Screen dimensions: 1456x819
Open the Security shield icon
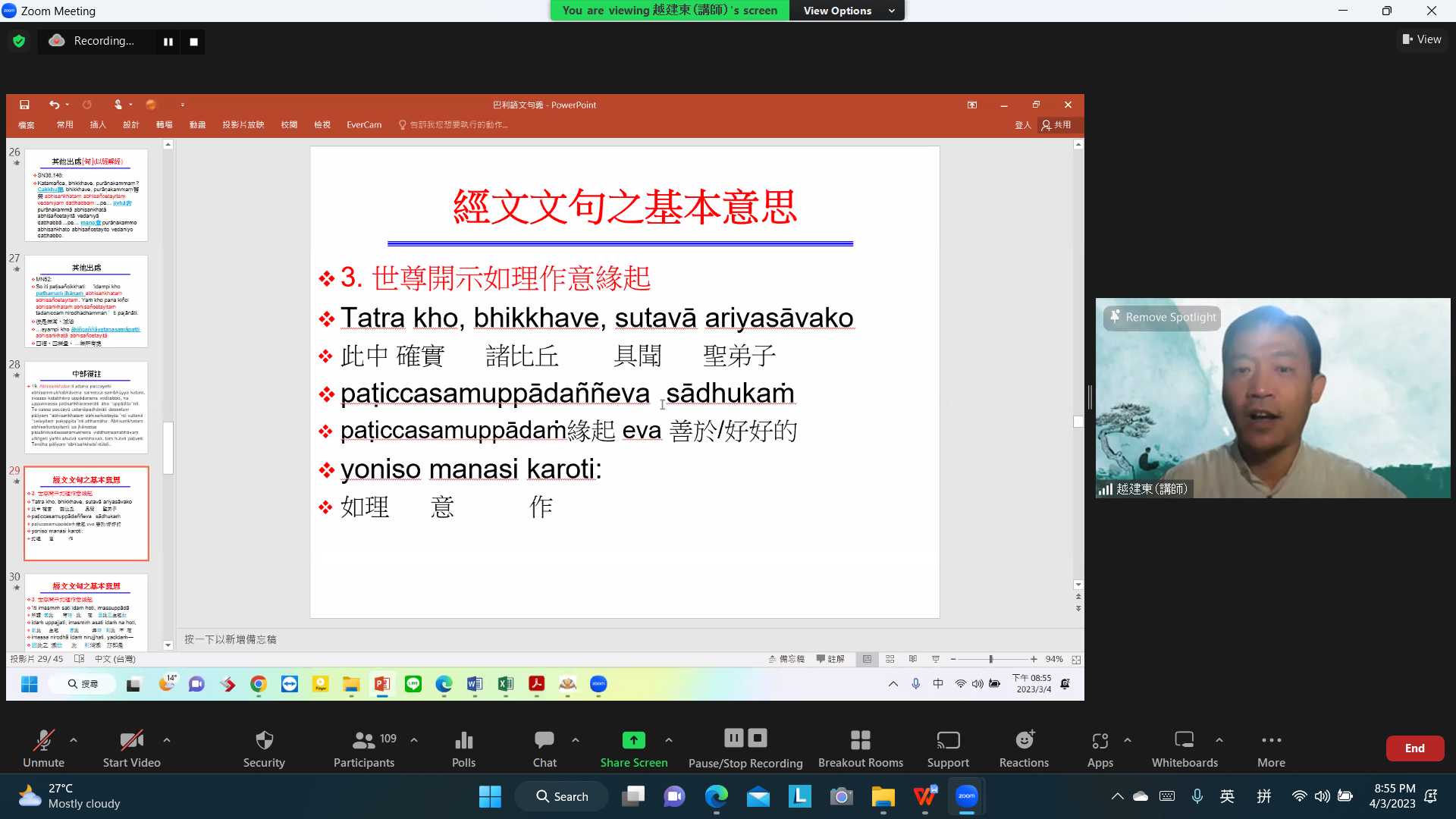click(264, 740)
